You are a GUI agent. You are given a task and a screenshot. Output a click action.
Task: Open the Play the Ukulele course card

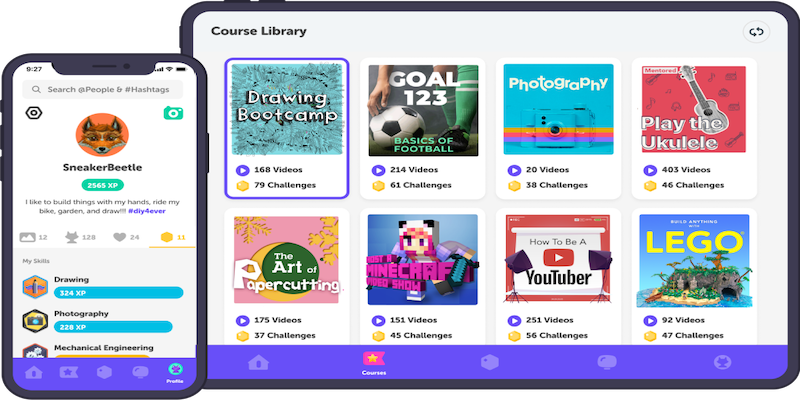[x=694, y=128]
